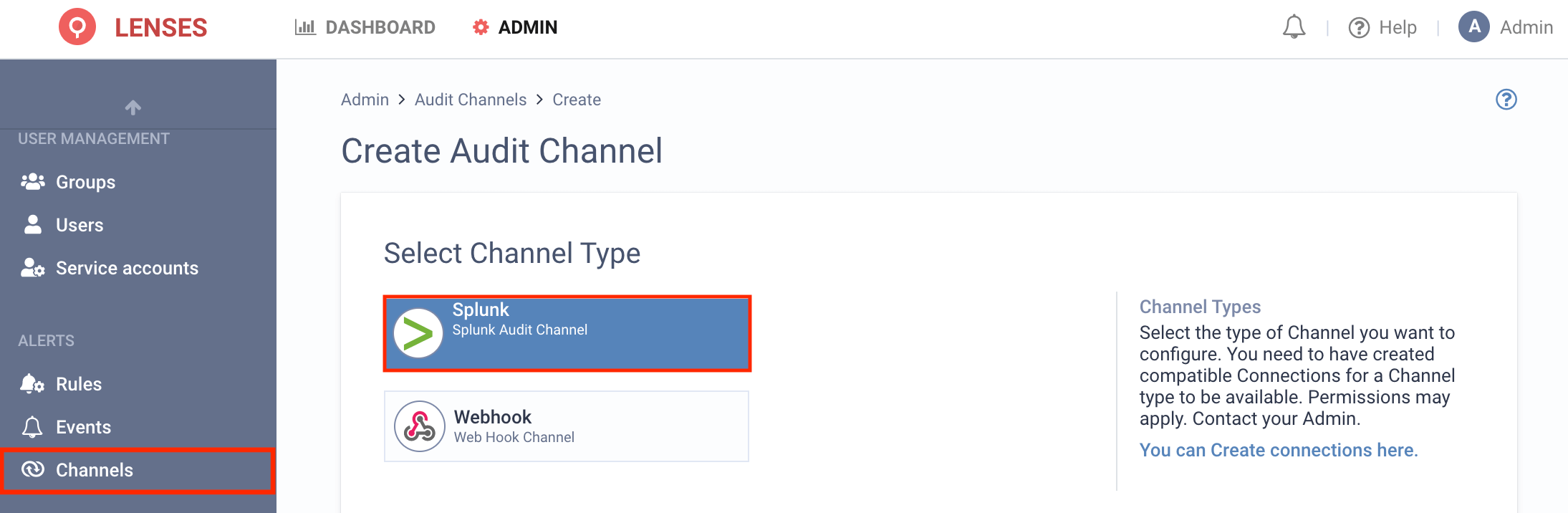Open the LENSES home text link
The width and height of the screenshot is (1568, 513).
point(160,28)
